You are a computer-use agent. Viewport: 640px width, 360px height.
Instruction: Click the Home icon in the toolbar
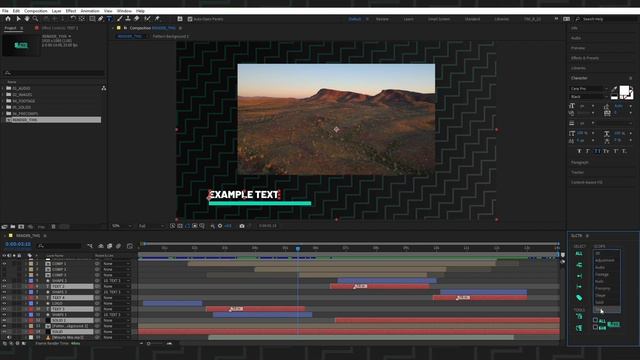(8, 19)
